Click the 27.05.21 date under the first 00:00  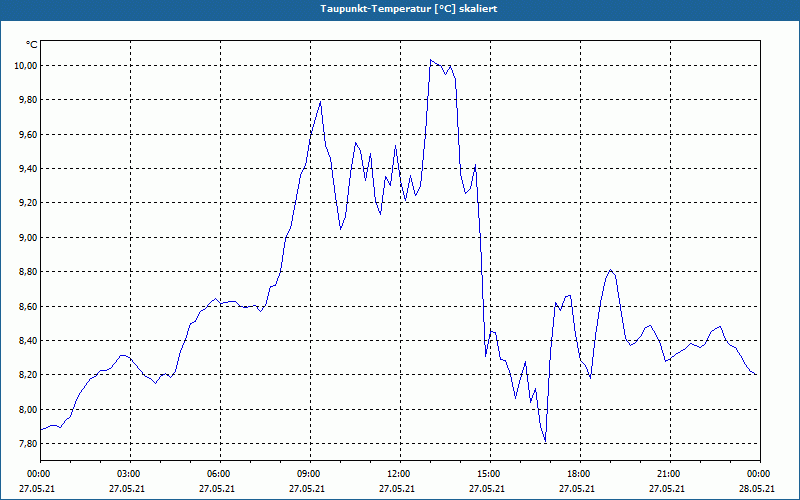(x=37, y=488)
